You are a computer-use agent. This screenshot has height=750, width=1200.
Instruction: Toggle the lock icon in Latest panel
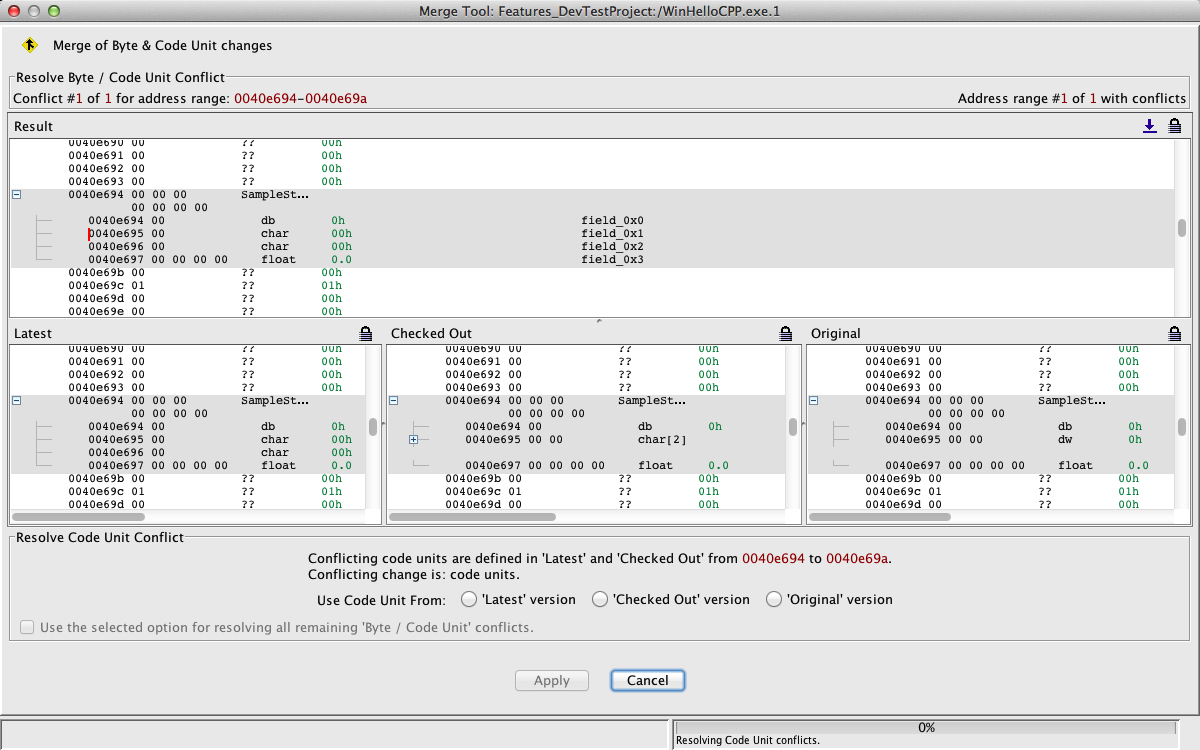365,333
